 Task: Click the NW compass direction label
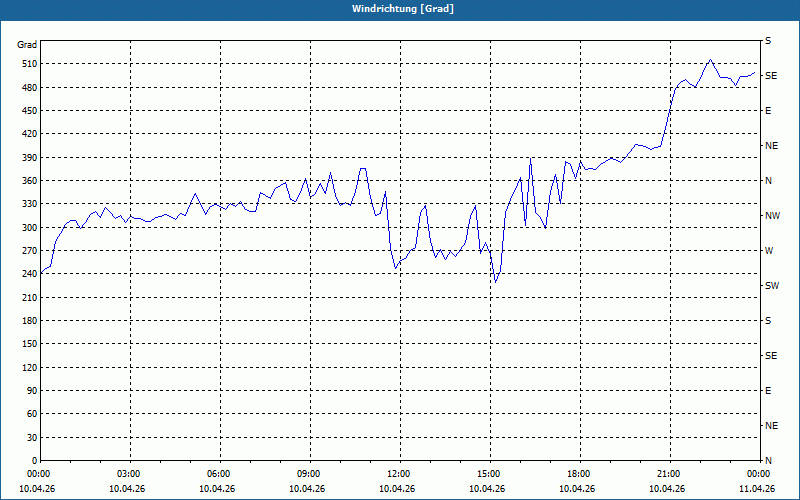[x=772, y=216]
